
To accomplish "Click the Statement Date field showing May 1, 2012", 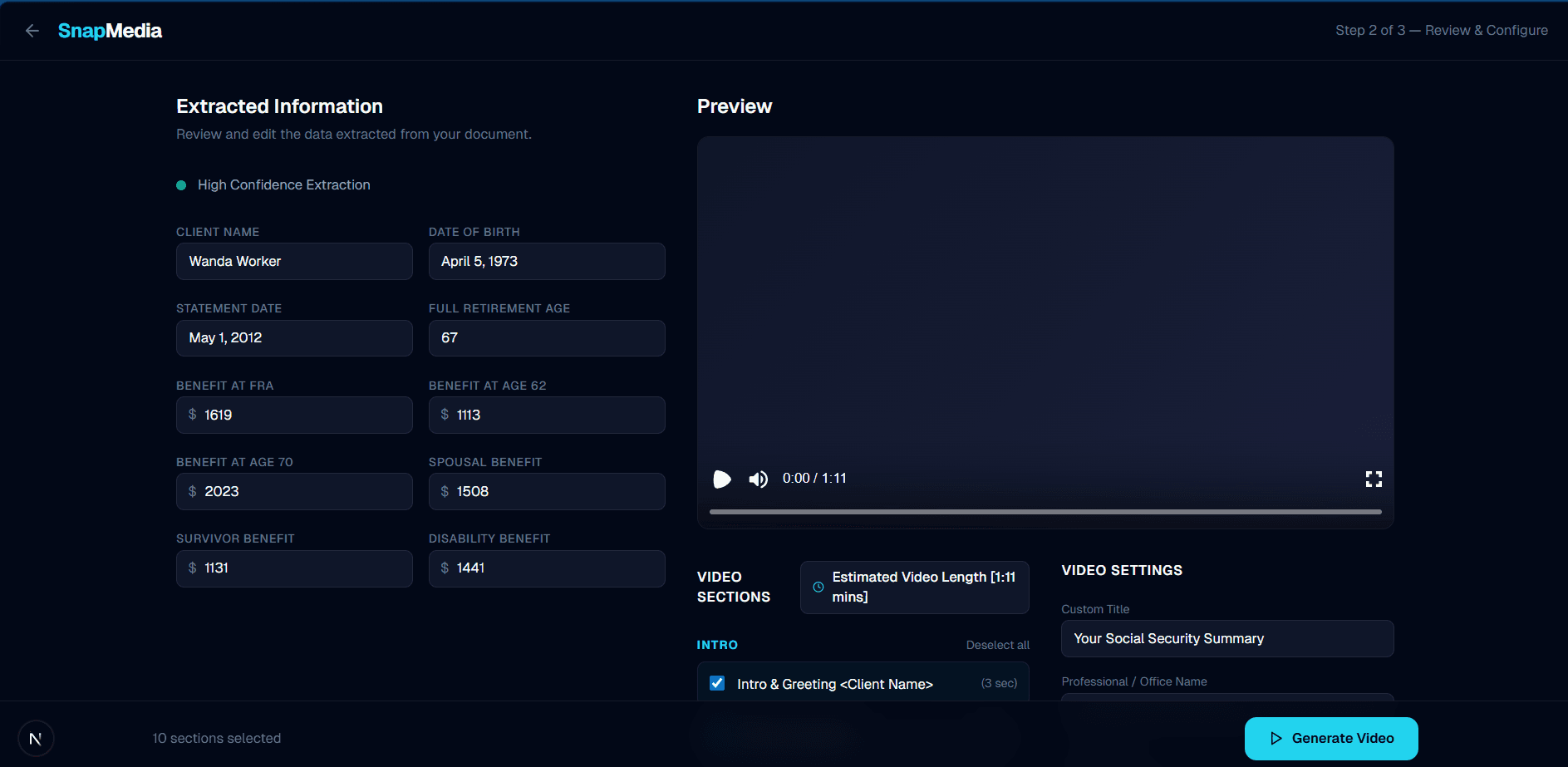I will pos(294,338).
